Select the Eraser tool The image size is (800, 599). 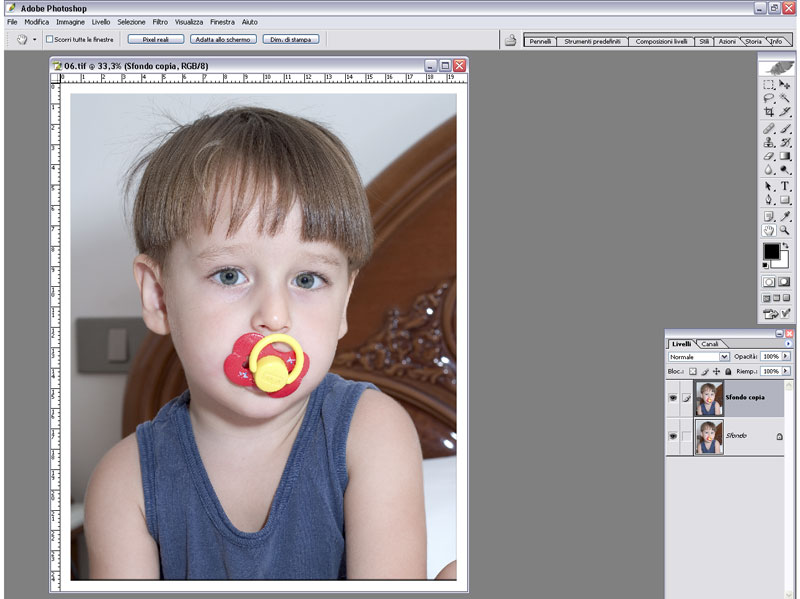[x=769, y=156]
